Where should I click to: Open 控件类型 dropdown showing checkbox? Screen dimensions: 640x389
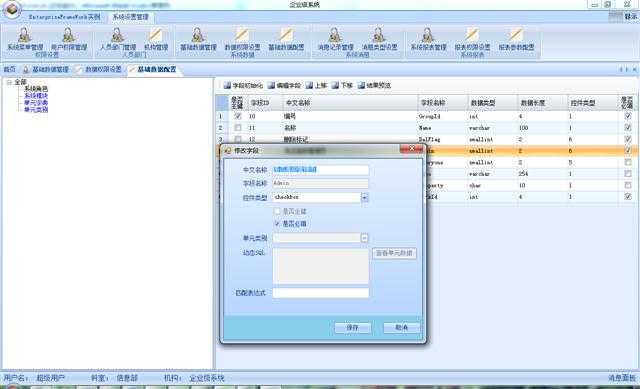pos(364,198)
